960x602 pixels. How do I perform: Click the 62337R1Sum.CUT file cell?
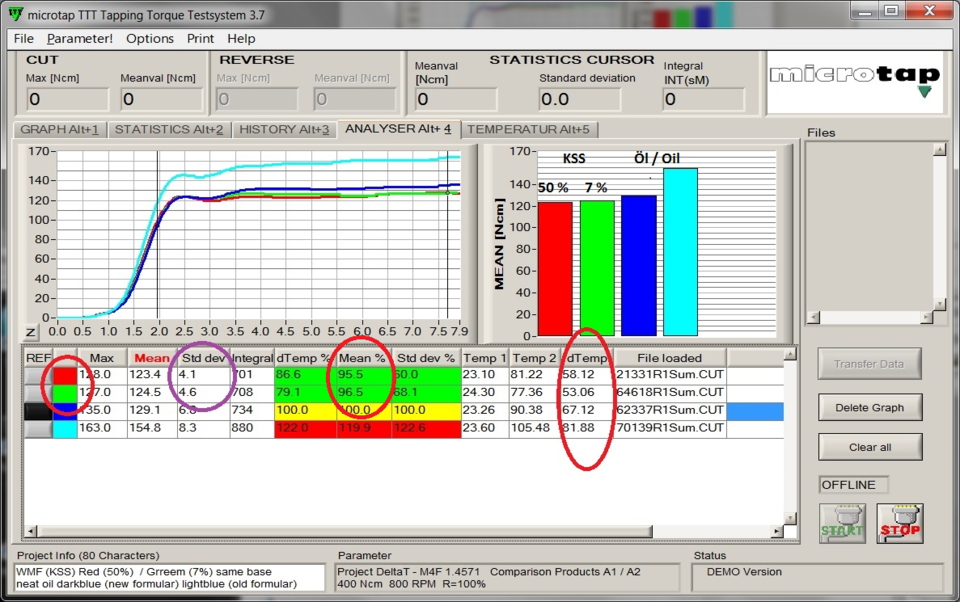pyautogui.click(x=670, y=410)
